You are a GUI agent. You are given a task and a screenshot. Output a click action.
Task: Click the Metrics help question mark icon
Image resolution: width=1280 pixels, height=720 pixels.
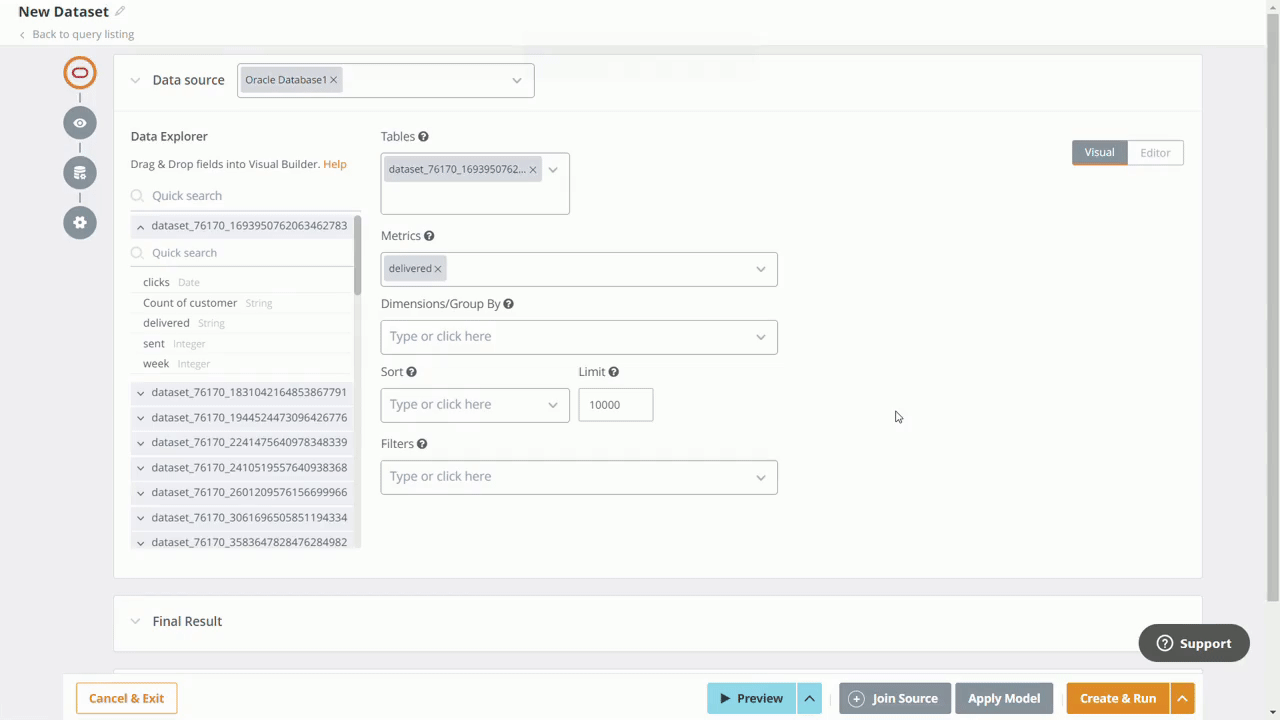[429, 236]
